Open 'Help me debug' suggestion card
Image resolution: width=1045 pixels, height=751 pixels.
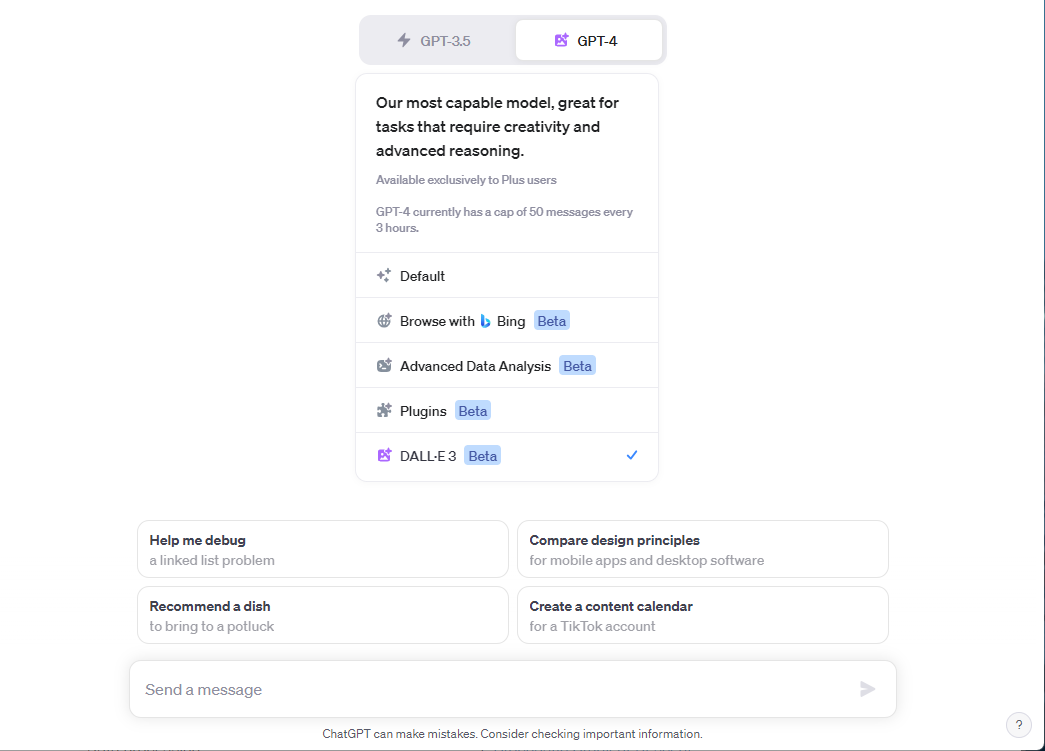(323, 549)
